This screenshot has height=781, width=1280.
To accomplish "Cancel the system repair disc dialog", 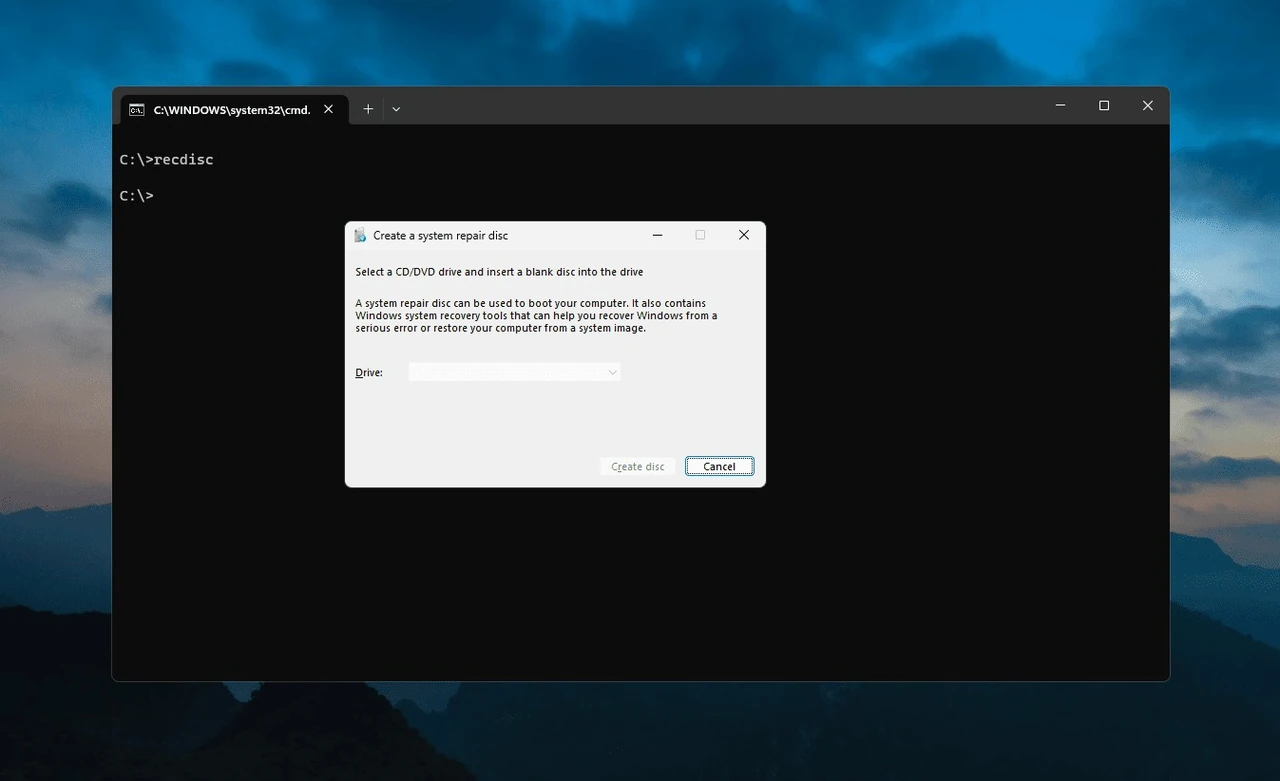I will click(720, 466).
